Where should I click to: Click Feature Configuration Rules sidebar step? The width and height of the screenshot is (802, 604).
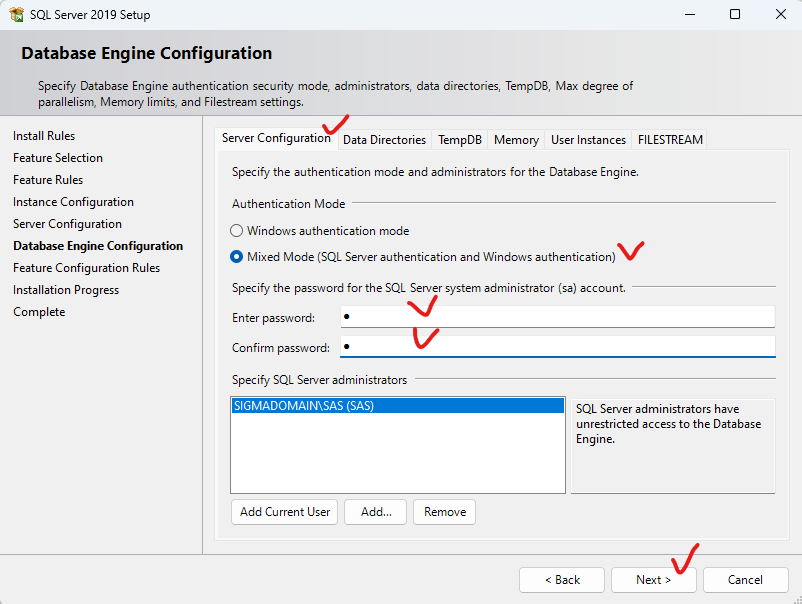(x=86, y=268)
